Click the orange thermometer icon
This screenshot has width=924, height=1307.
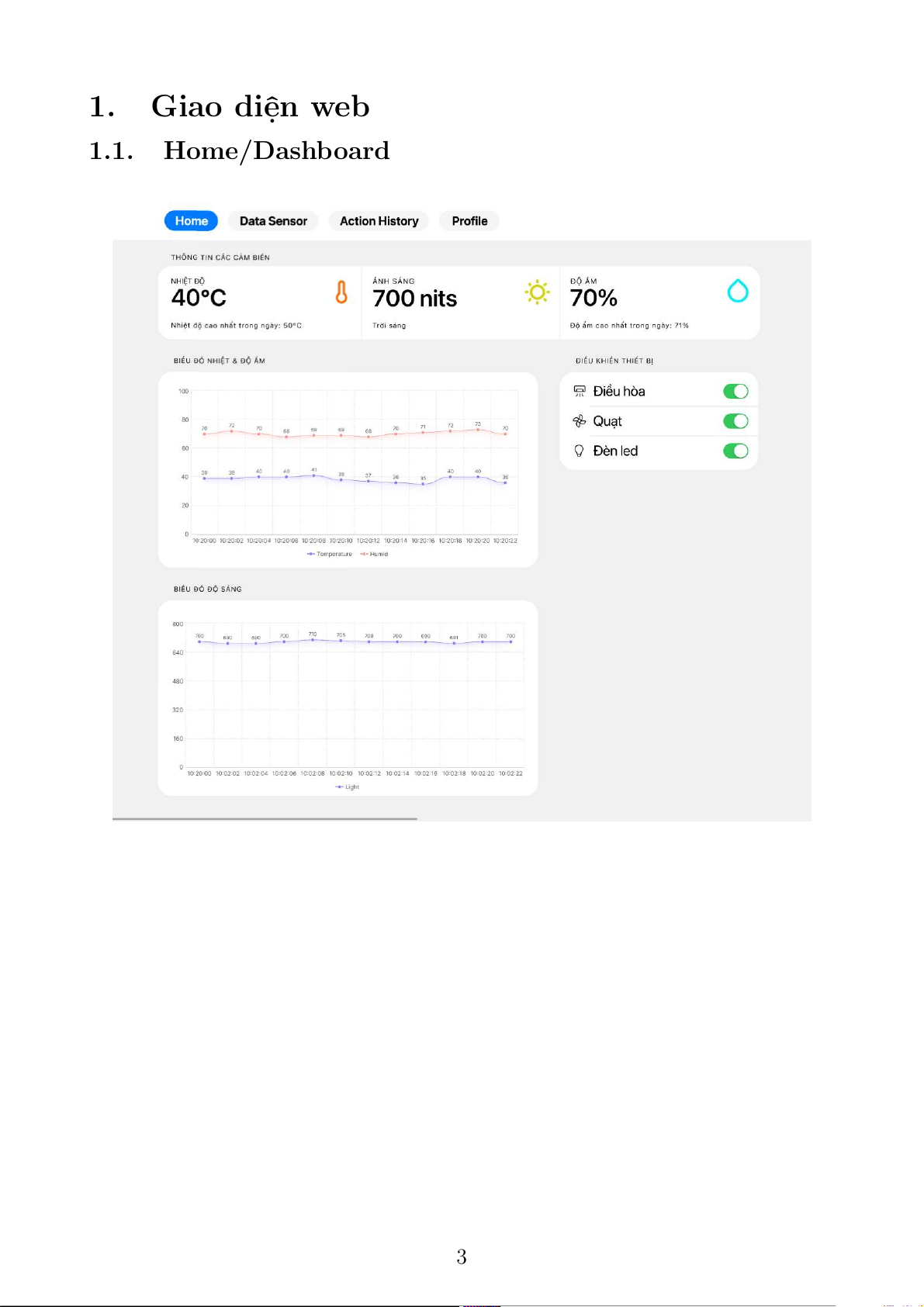point(341,292)
